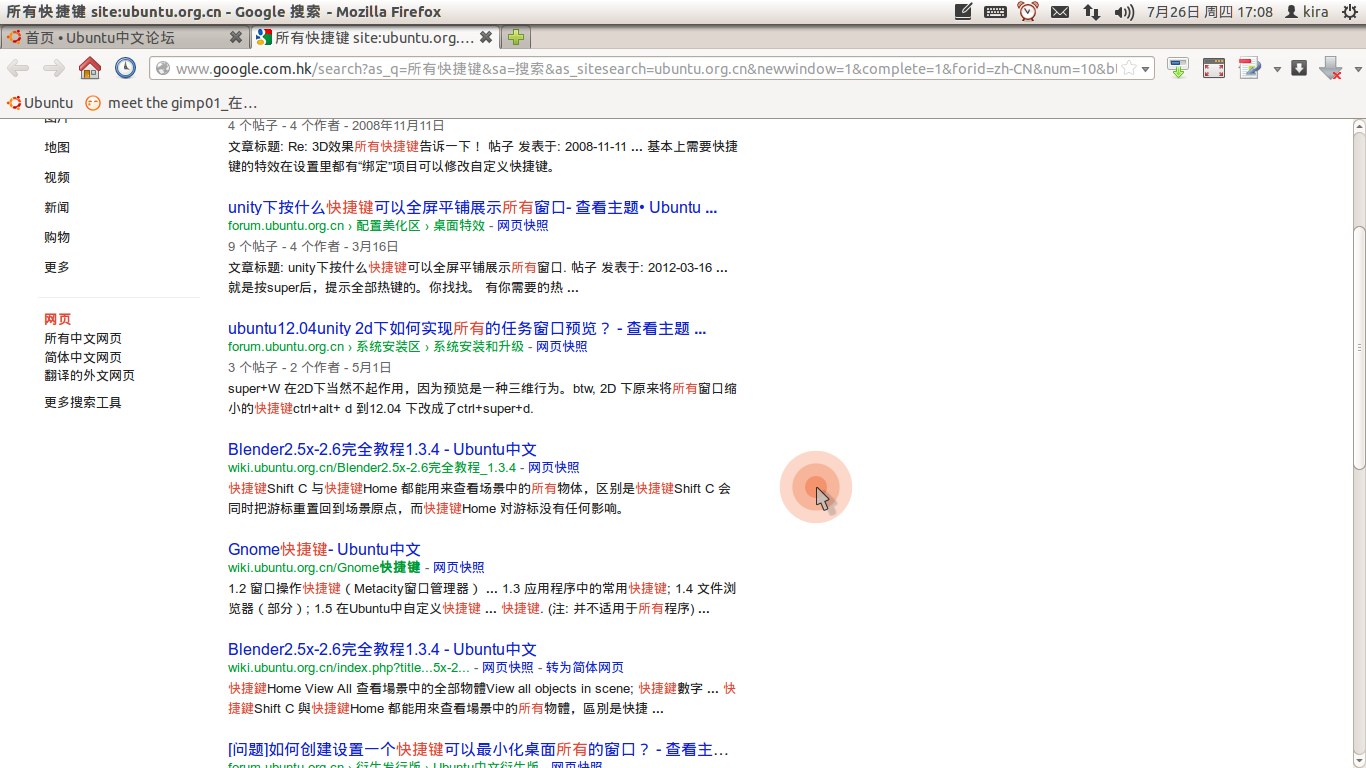This screenshot has height=768, width=1366.
Task: Open result ubuntu12.04unity 2d下如何实现
Action: click(x=467, y=329)
